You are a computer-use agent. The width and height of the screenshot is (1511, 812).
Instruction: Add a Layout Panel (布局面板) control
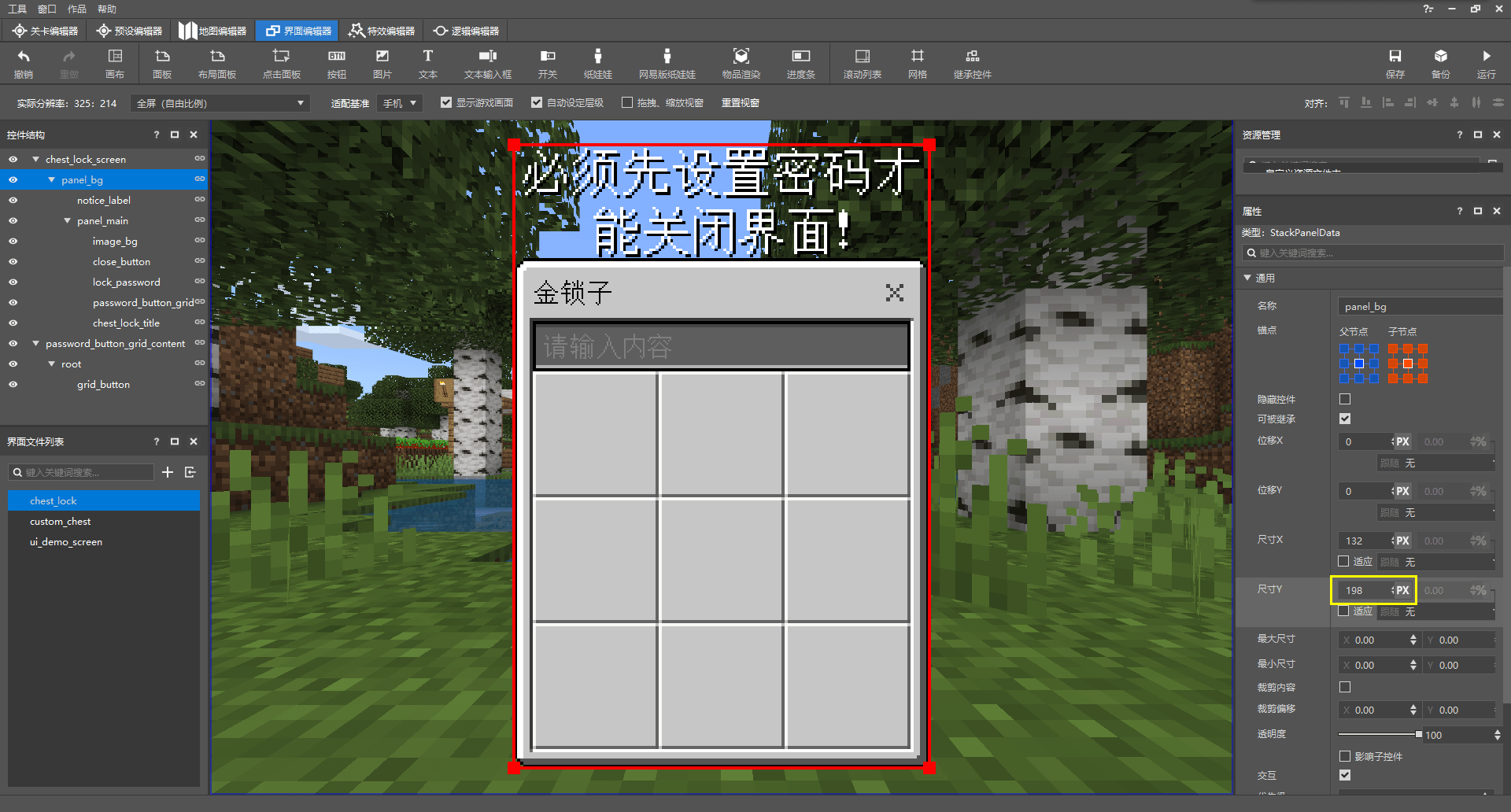coord(217,63)
